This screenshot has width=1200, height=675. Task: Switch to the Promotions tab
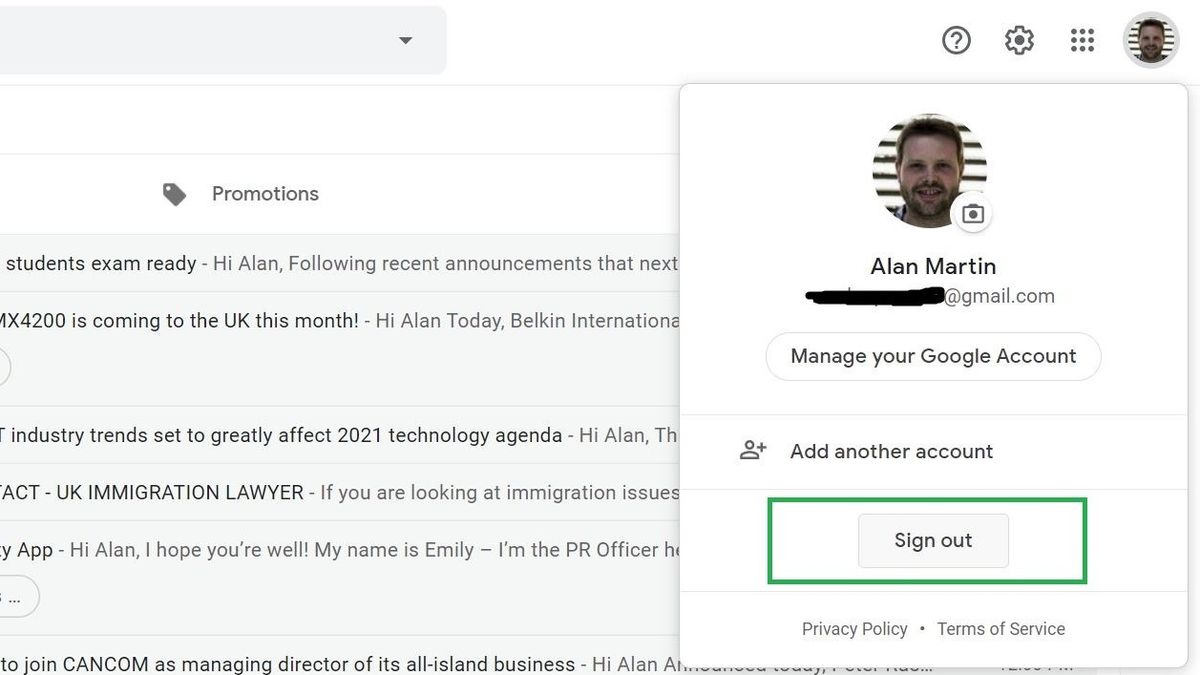264,194
